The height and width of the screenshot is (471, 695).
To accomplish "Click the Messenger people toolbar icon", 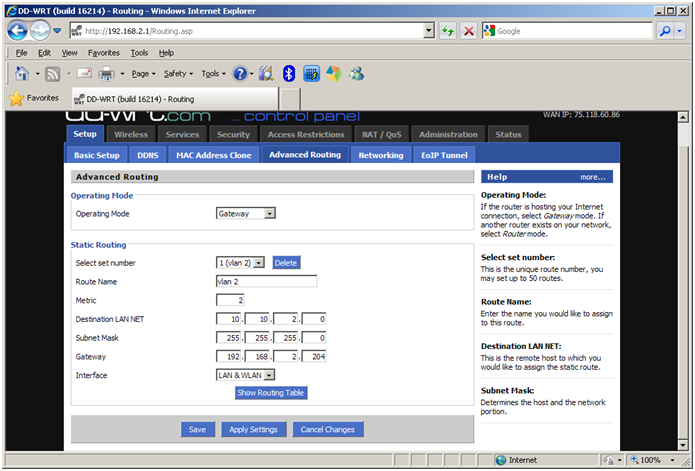I will pos(356,74).
